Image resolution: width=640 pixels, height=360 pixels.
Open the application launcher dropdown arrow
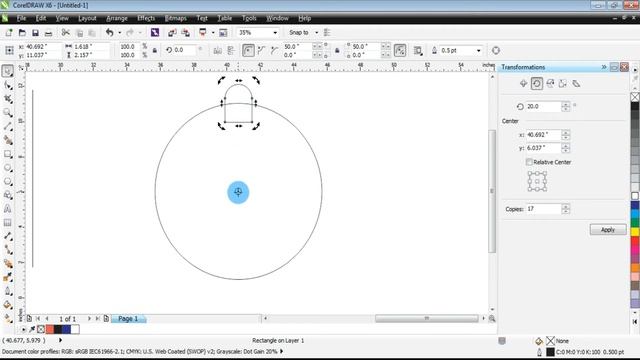[x=213, y=33]
